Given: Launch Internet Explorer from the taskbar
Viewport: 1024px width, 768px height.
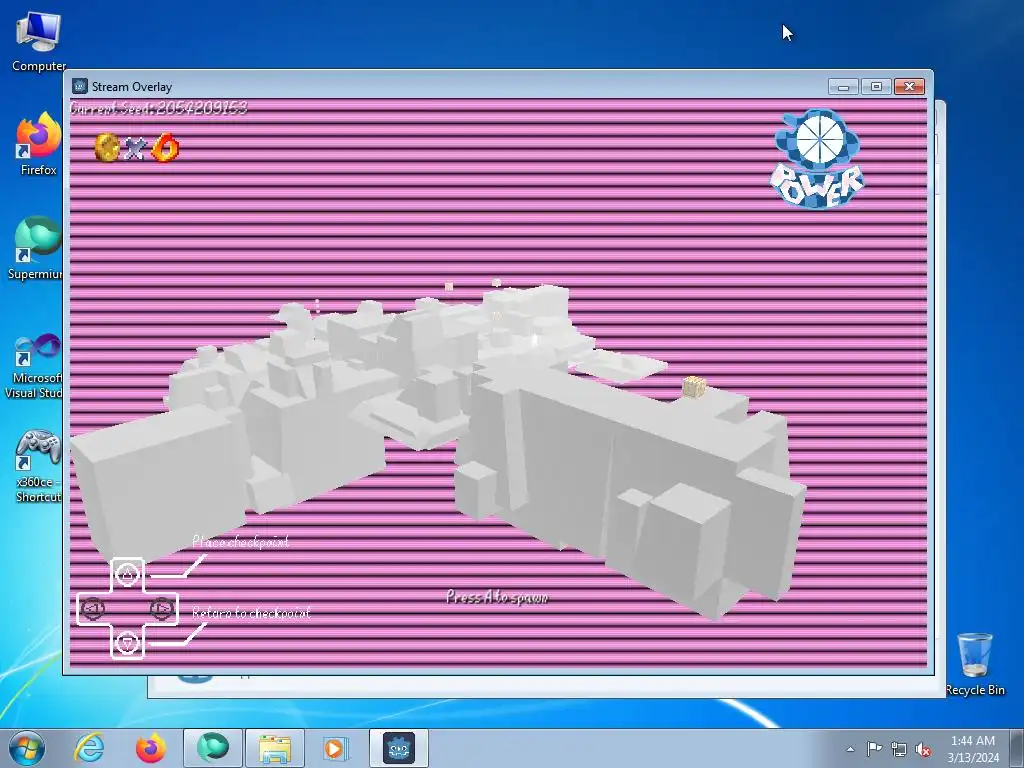Looking at the screenshot, I should [89, 748].
